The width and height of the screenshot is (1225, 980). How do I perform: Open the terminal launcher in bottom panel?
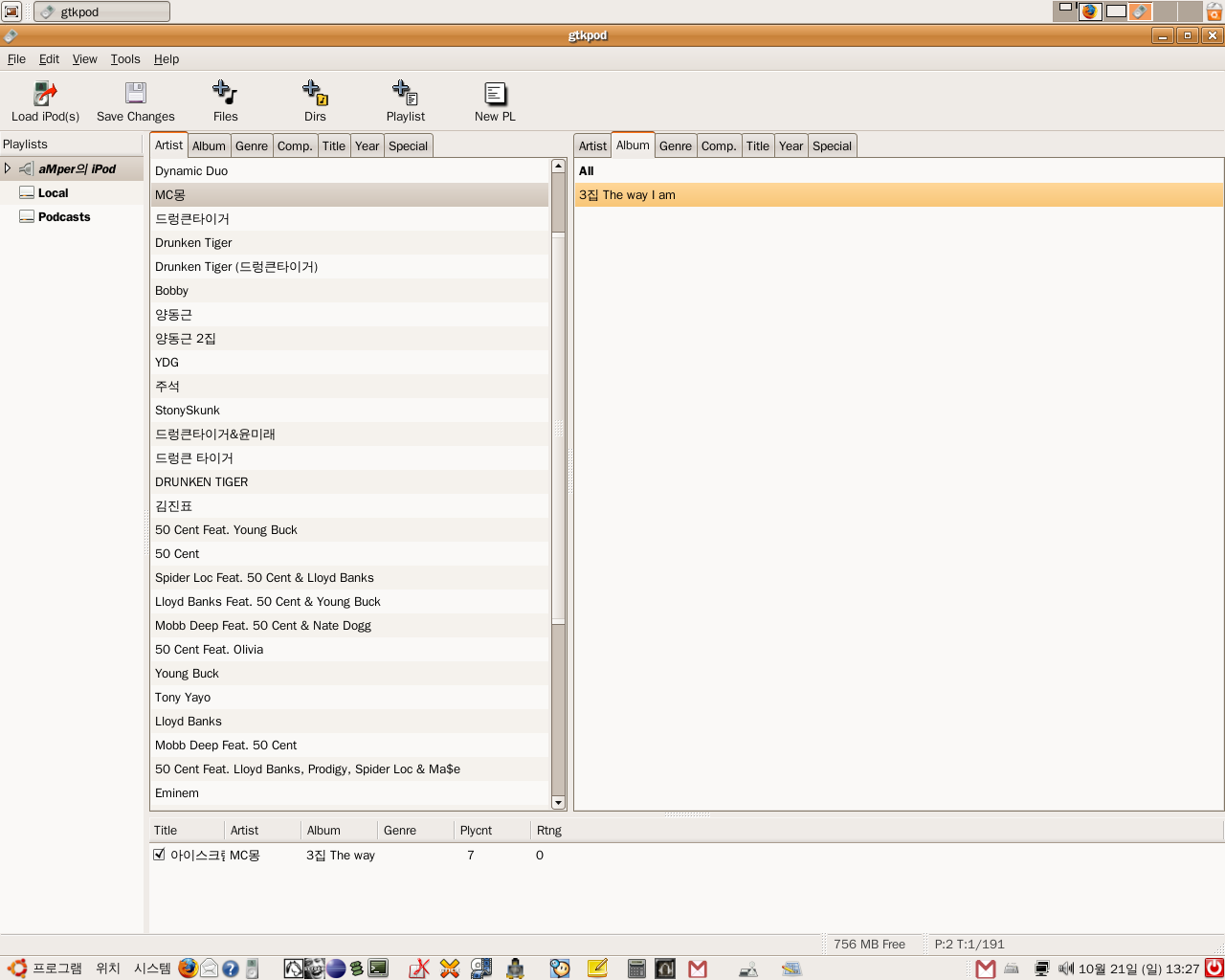[379, 969]
